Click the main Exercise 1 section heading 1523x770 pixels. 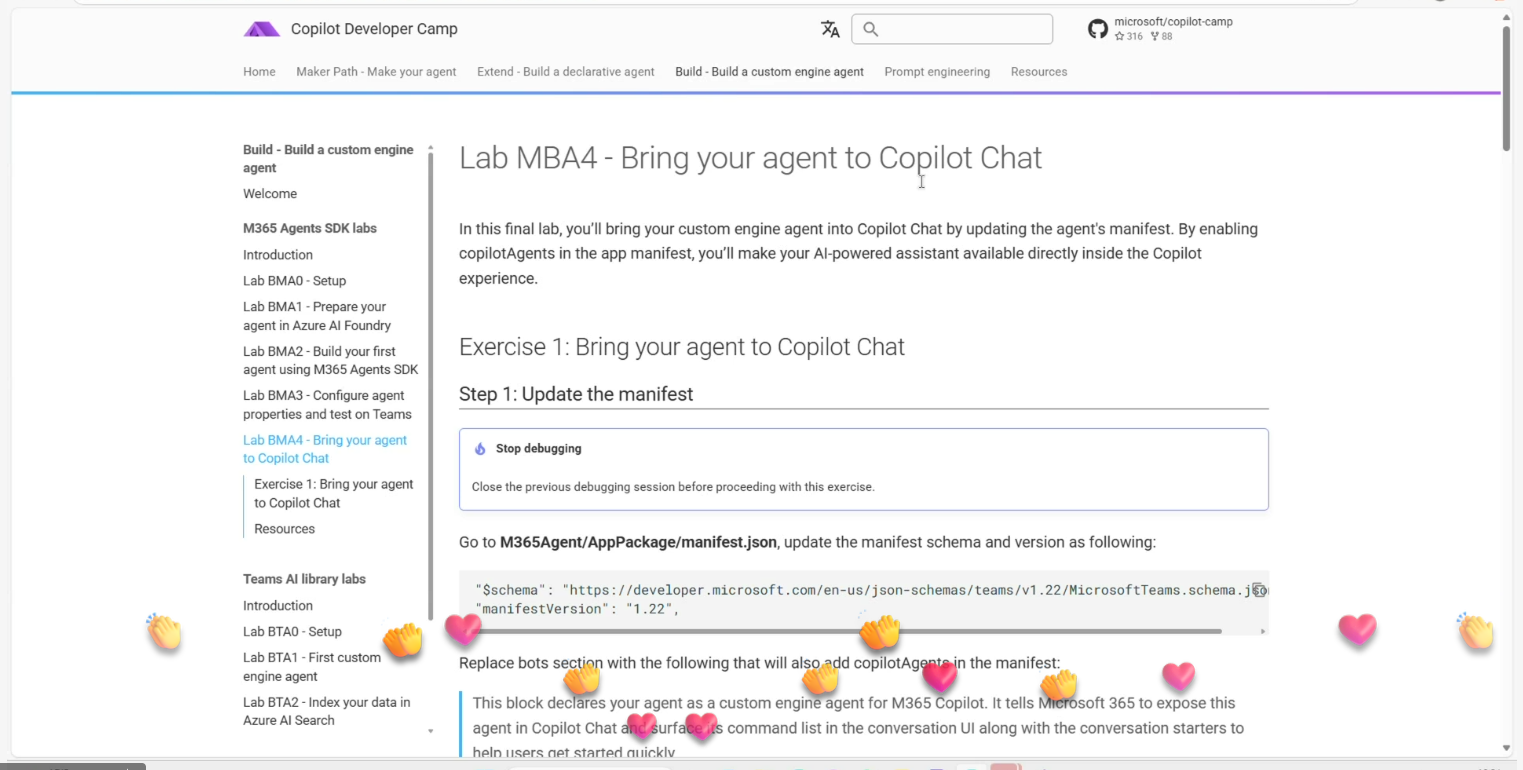click(x=682, y=347)
